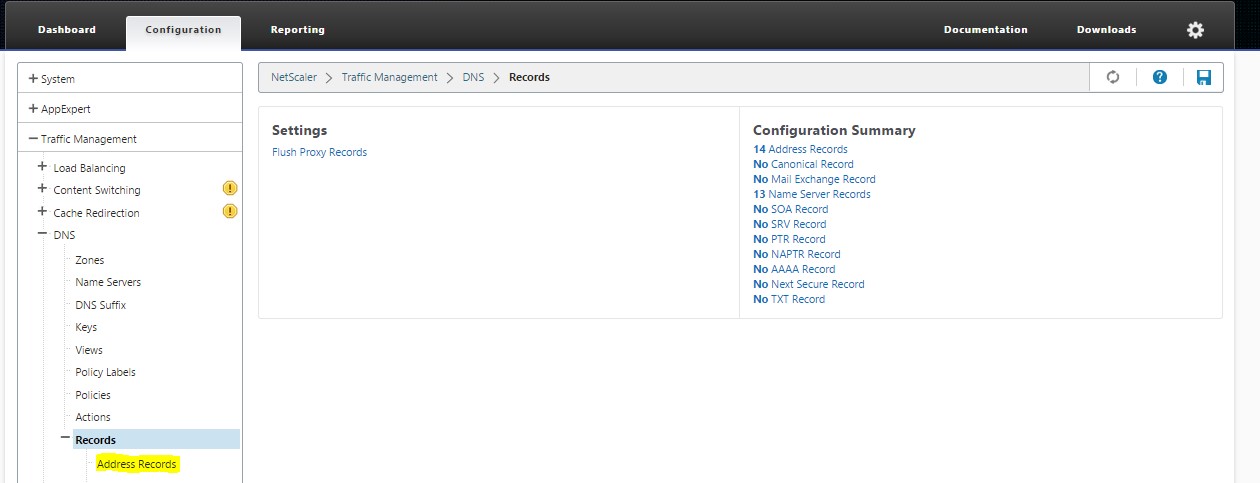Screen dimensions: 1260x483
Task: Click the refresh icon in the breadcrumb bar
Action: (x=1112, y=77)
